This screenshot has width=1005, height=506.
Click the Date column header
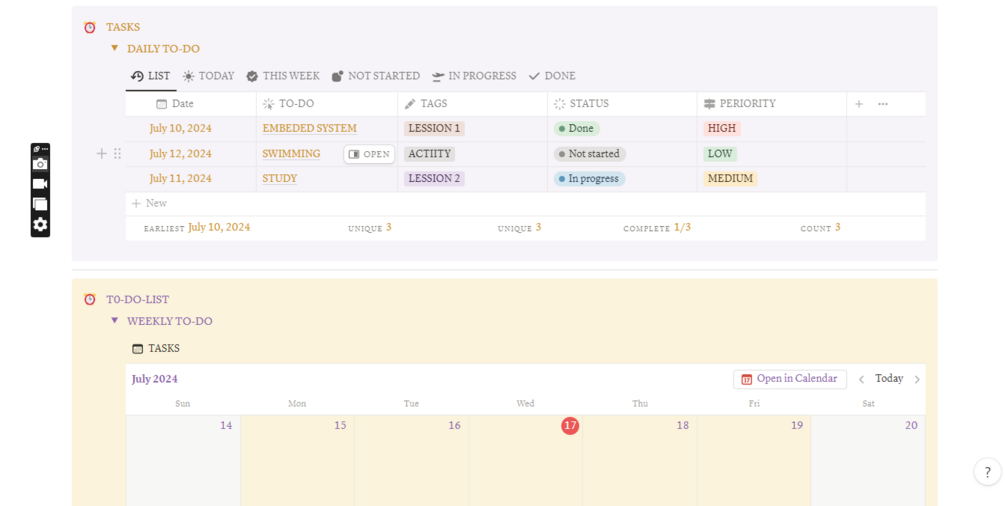(x=191, y=104)
